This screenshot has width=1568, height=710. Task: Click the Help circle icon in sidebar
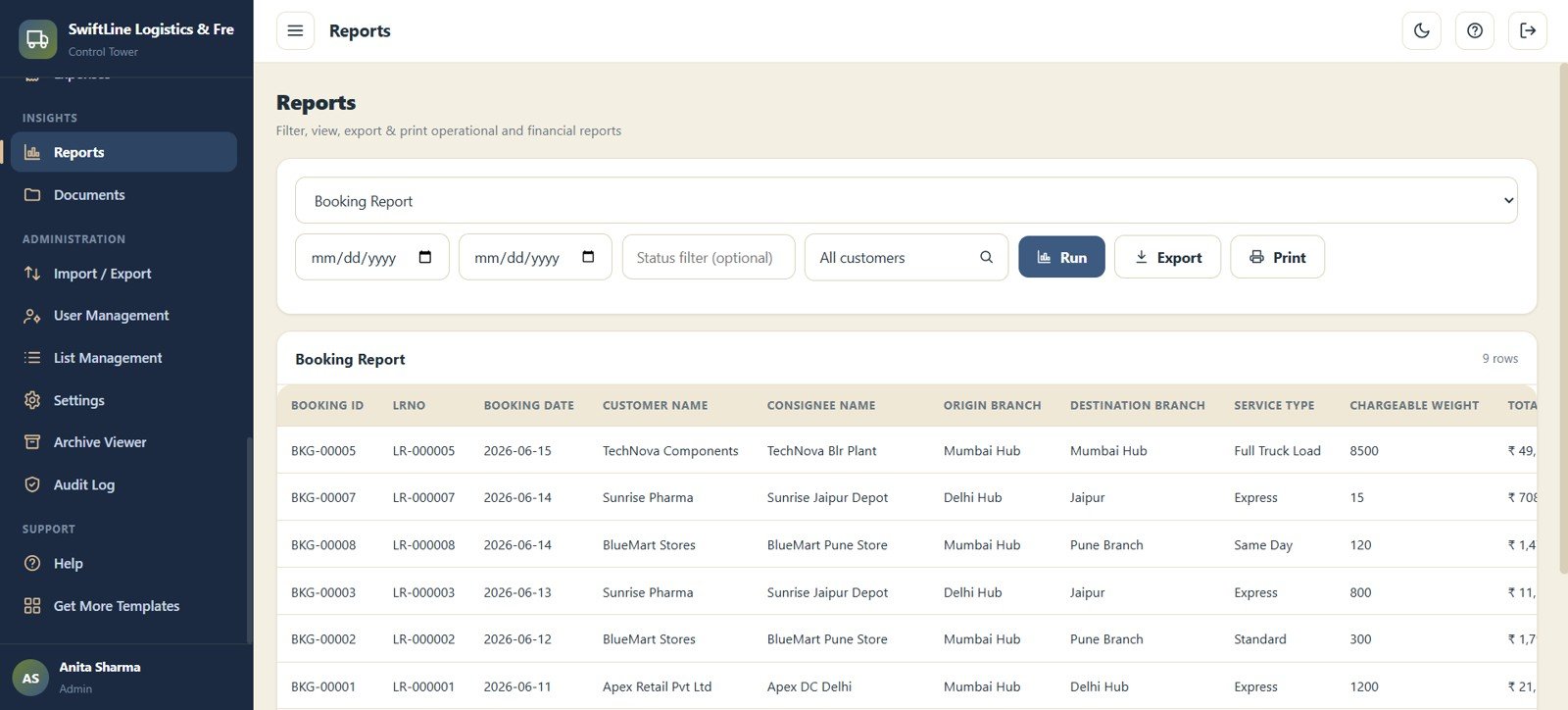tap(32, 563)
